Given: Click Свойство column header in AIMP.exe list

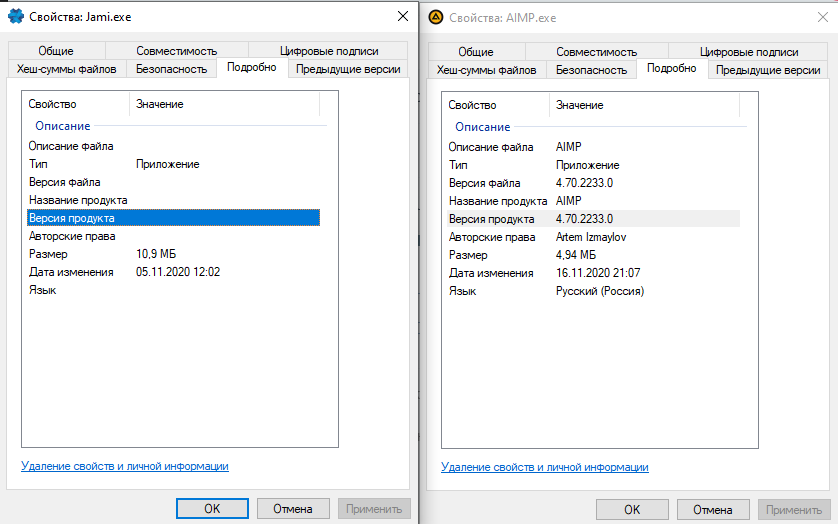Looking at the screenshot, I should click(496, 105).
